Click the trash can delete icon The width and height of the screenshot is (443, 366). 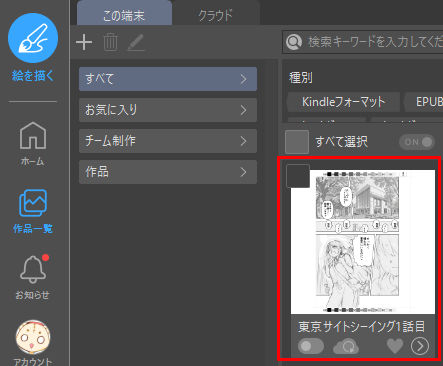(x=110, y=42)
